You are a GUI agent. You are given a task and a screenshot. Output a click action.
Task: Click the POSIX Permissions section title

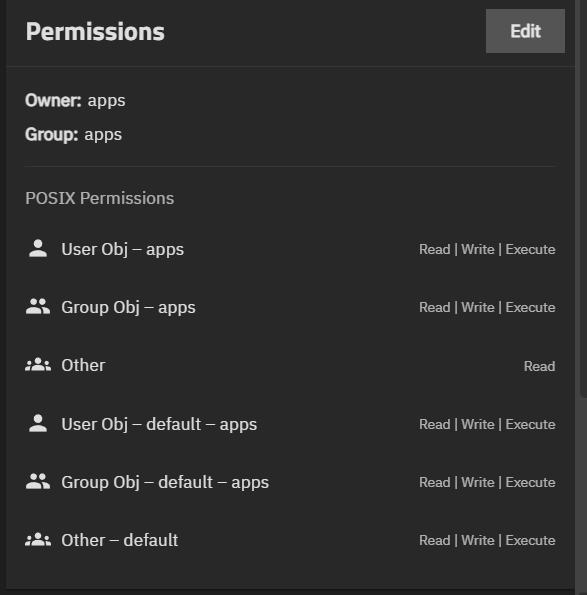click(99, 198)
